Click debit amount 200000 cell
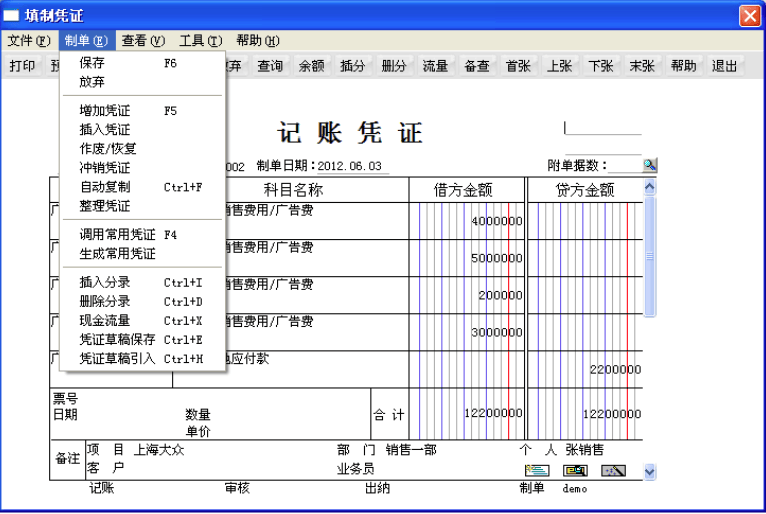The height and width of the screenshot is (514, 766). pos(467,295)
